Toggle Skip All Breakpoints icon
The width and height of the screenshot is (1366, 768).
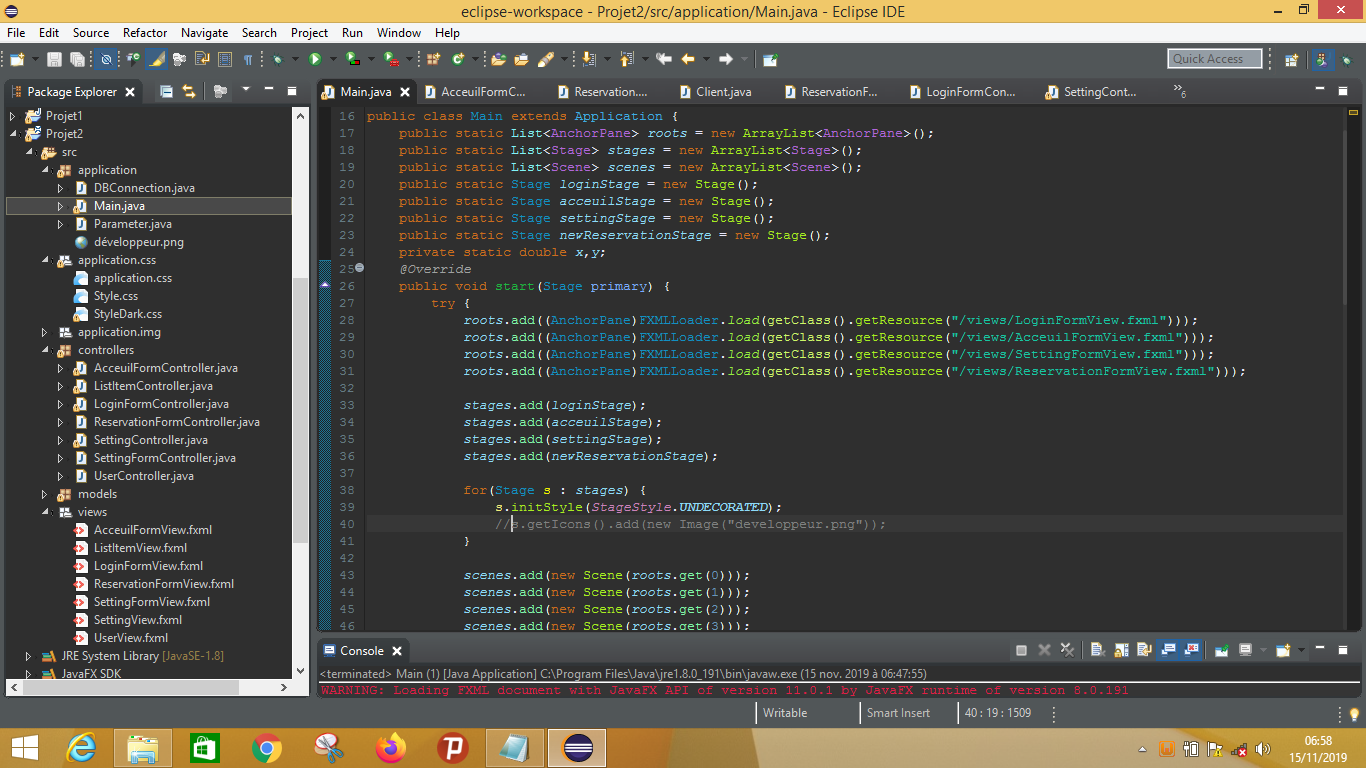(x=106, y=59)
